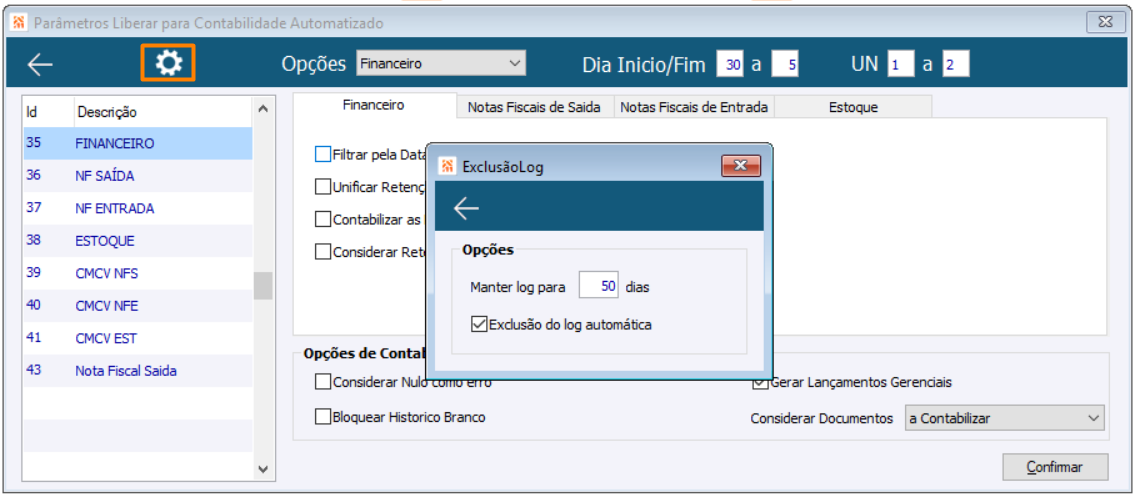Image resolution: width=1136 pixels, height=497 pixels.
Task: Open the Estoque tab
Action: pos(853,107)
